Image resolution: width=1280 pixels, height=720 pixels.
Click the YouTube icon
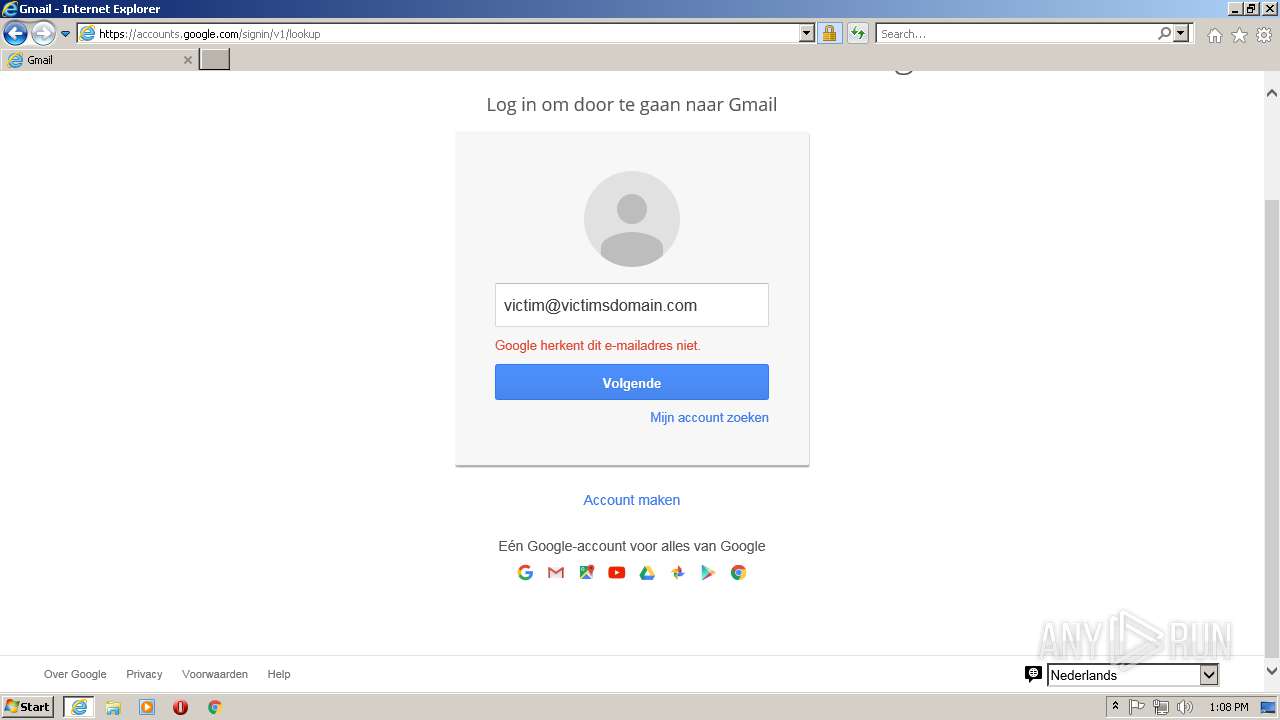click(x=616, y=572)
